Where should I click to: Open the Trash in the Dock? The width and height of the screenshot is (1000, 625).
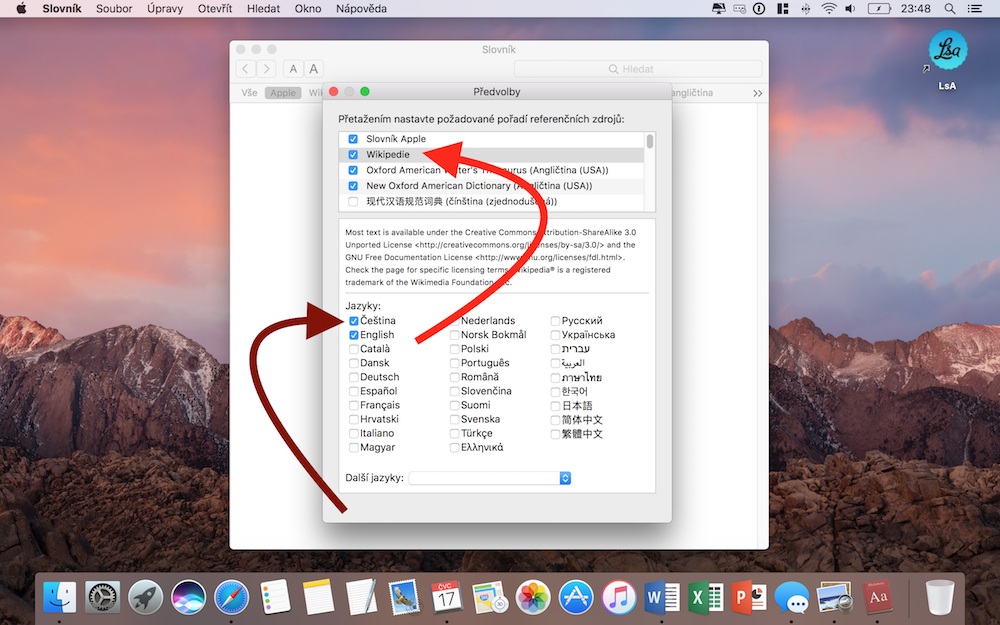click(x=939, y=598)
